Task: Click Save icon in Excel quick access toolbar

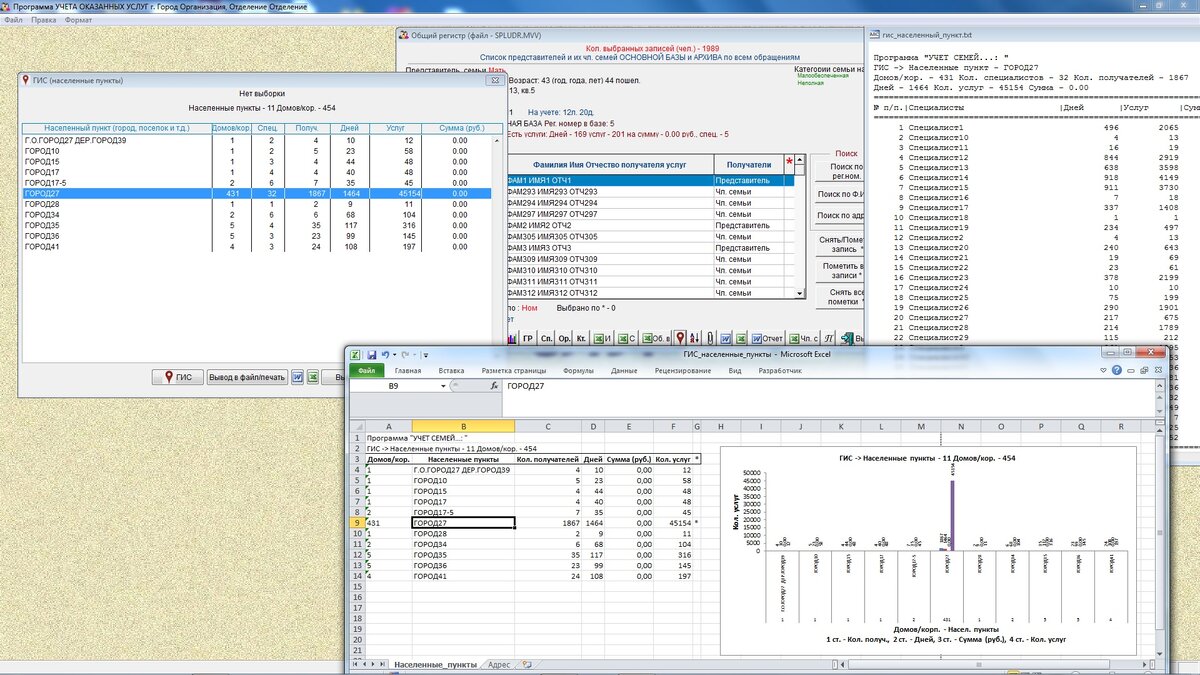Action: 371,355
